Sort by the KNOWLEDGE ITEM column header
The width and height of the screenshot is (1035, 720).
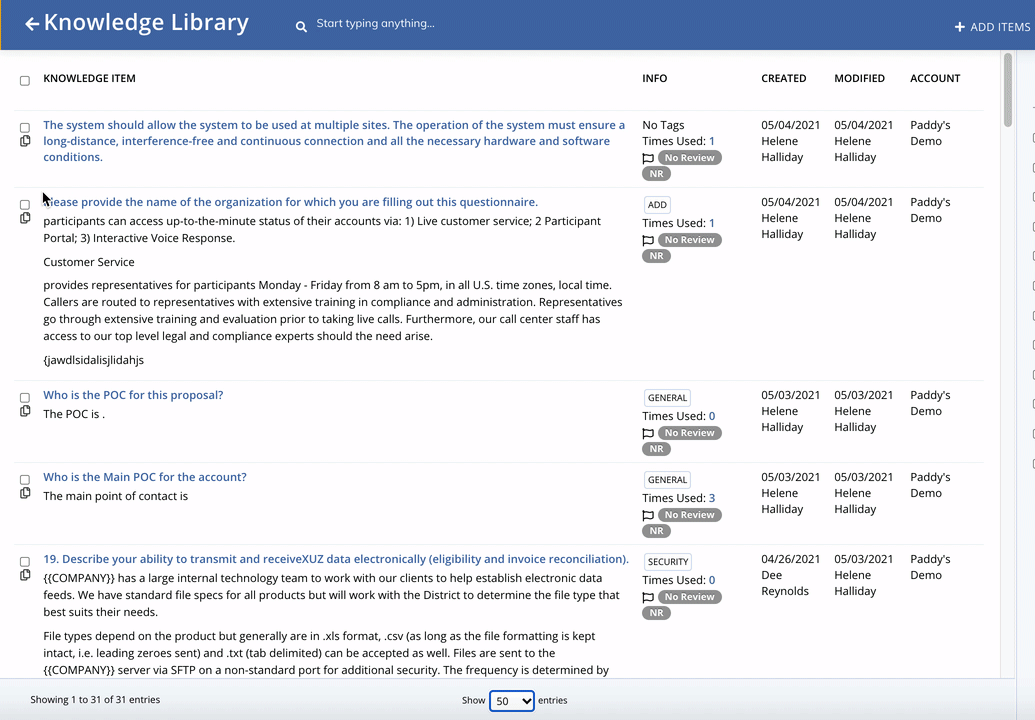89,78
